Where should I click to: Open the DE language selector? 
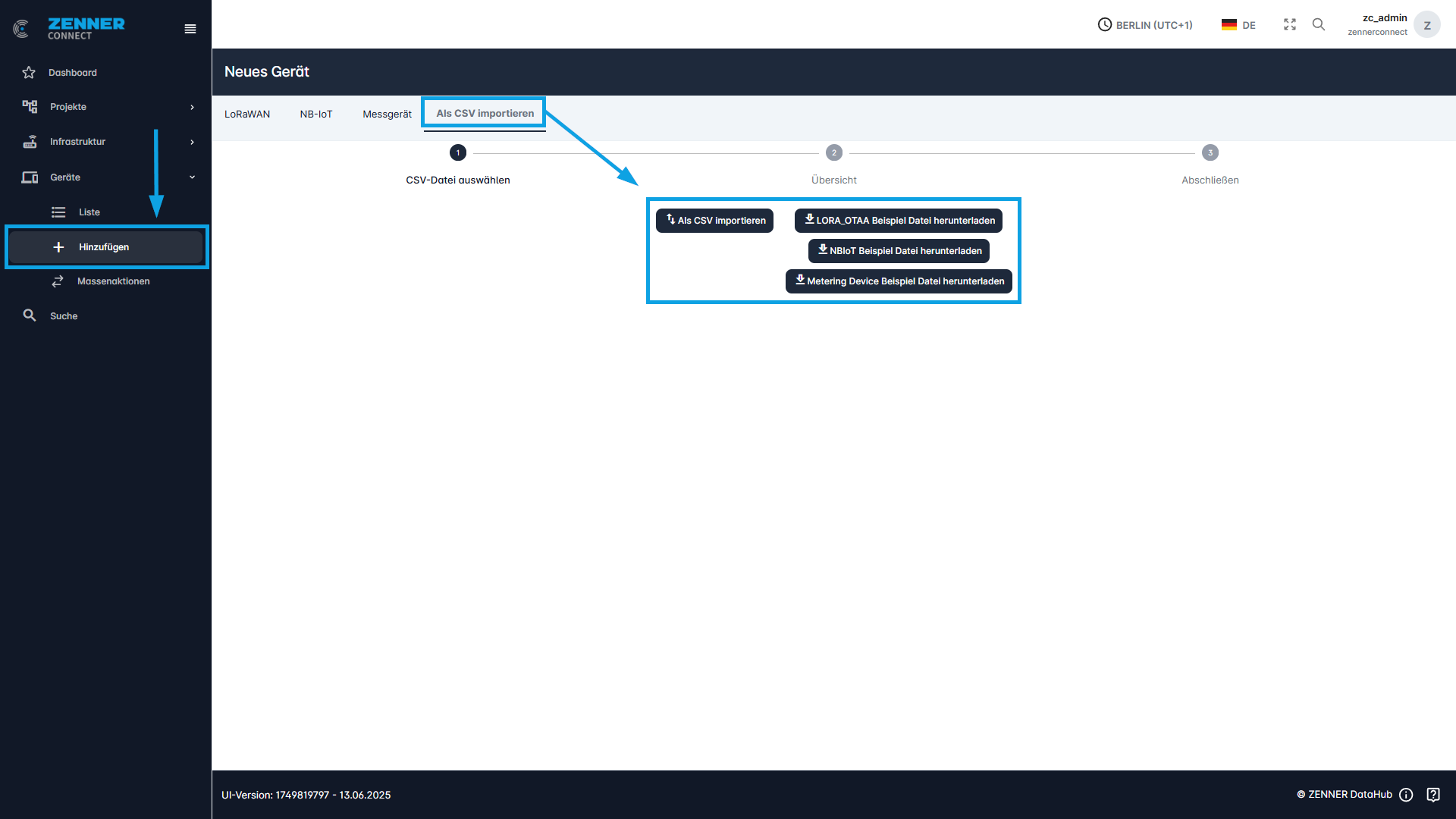click(1238, 24)
